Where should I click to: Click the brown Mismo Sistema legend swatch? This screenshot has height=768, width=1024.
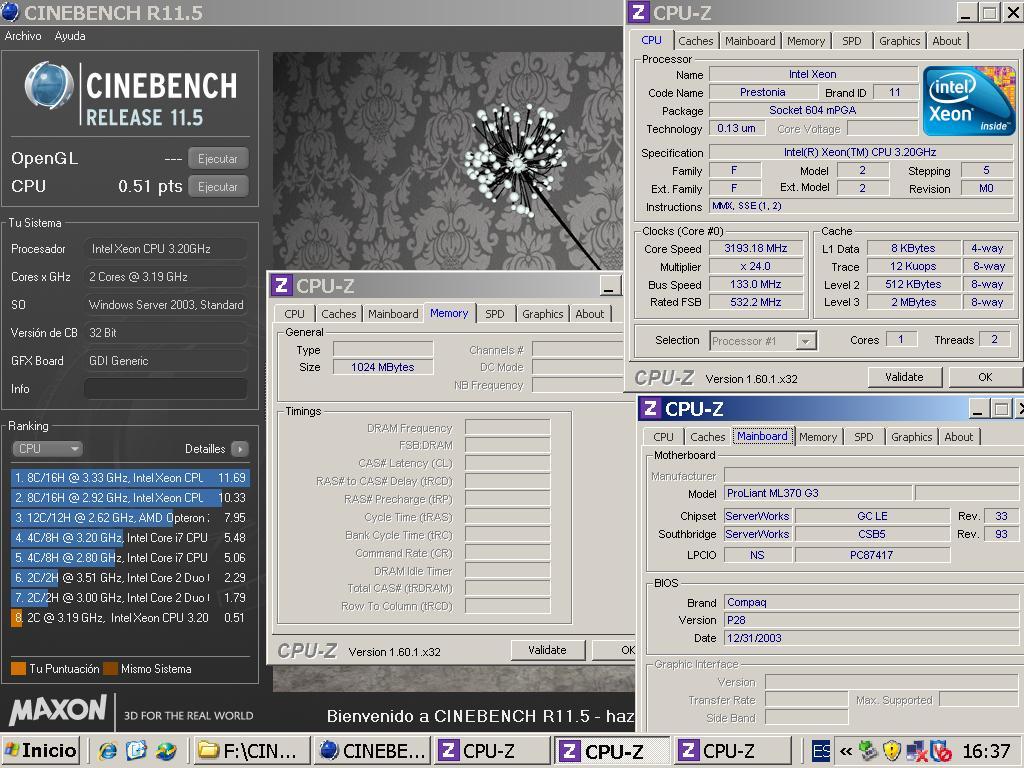(x=110, y=669)
